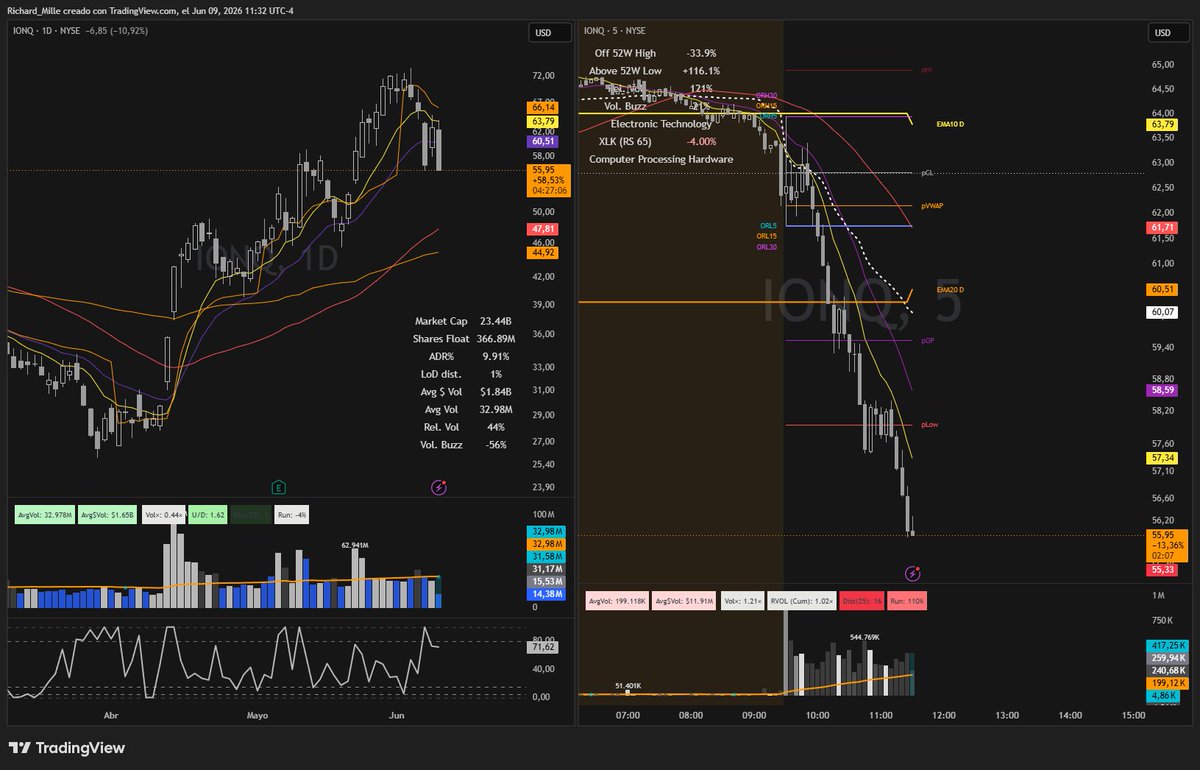The height and width of the screenshot is (770, 1200).
Task: Click the 4,86K volume axis label
Action: pyautogui.click(x=1162, y=694)
